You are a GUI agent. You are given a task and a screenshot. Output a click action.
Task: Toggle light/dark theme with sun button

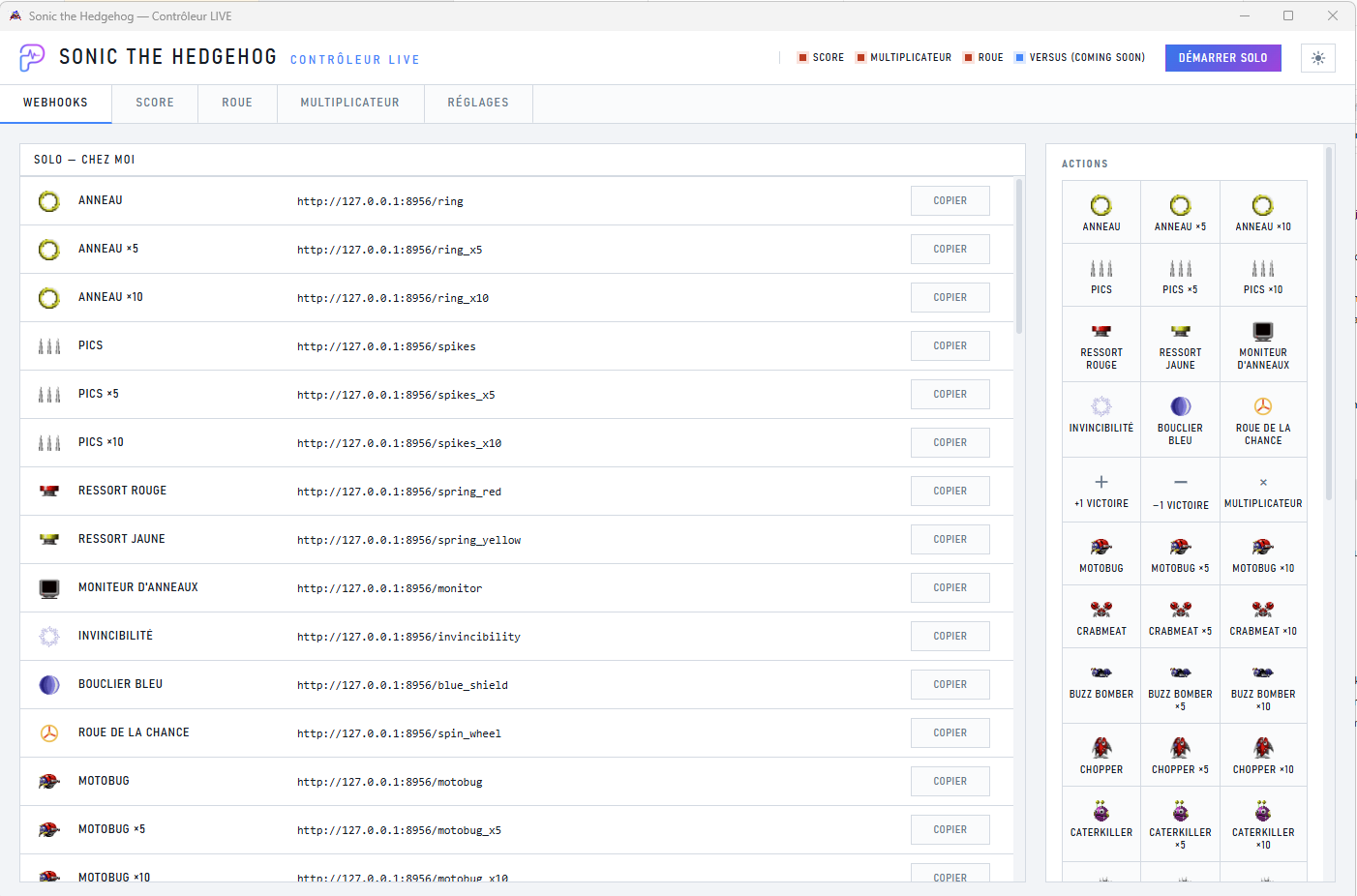(x=1318, y=58)
